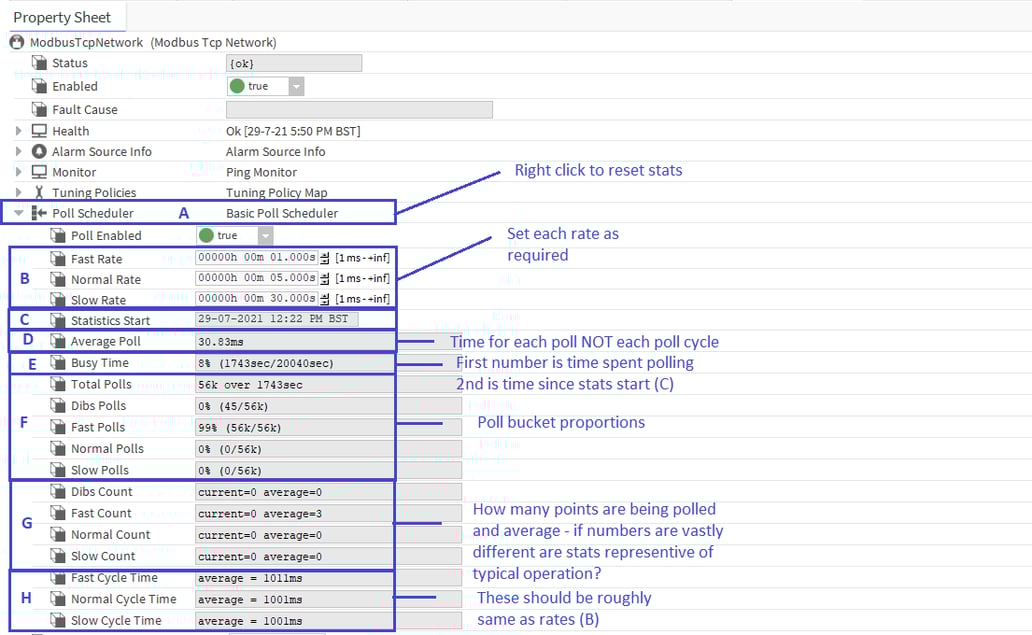Viewport: 1032px width, 635px height.
Task: Click the Fast Rate stepper arrows
Action: tap(325, 259)
